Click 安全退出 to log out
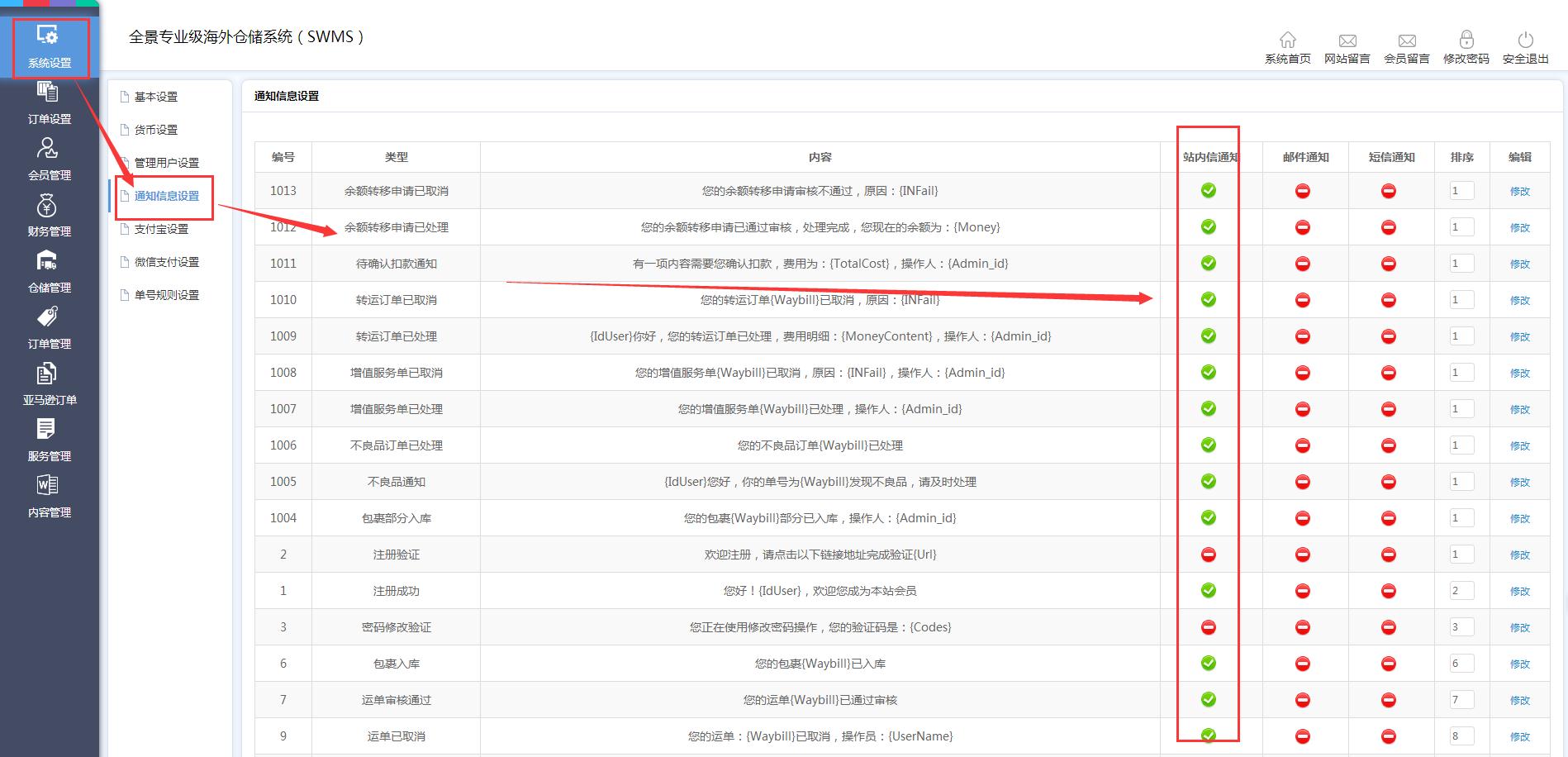1568x757 pixels. tap(1524, 46)
